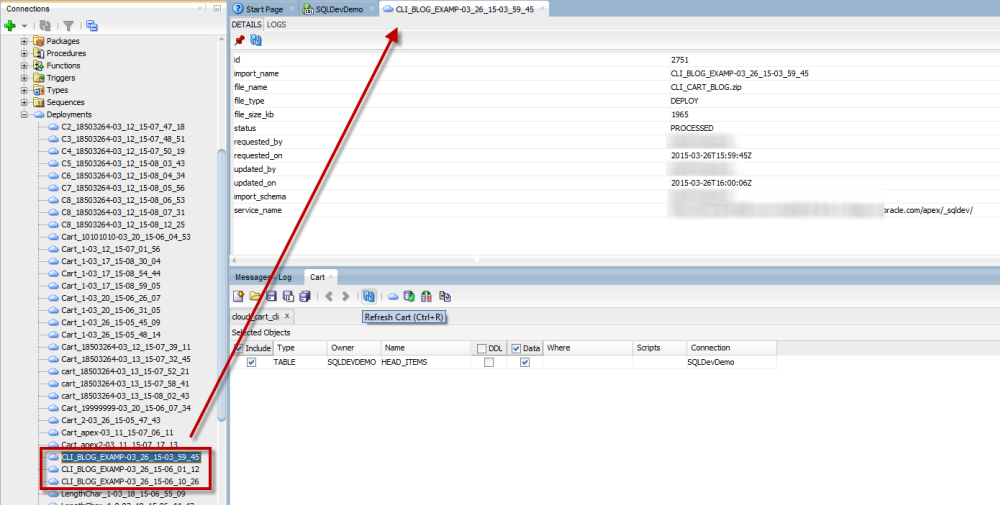
Task: Open the New Connection dropdown arrow
Action: click(x=24, y=26)
